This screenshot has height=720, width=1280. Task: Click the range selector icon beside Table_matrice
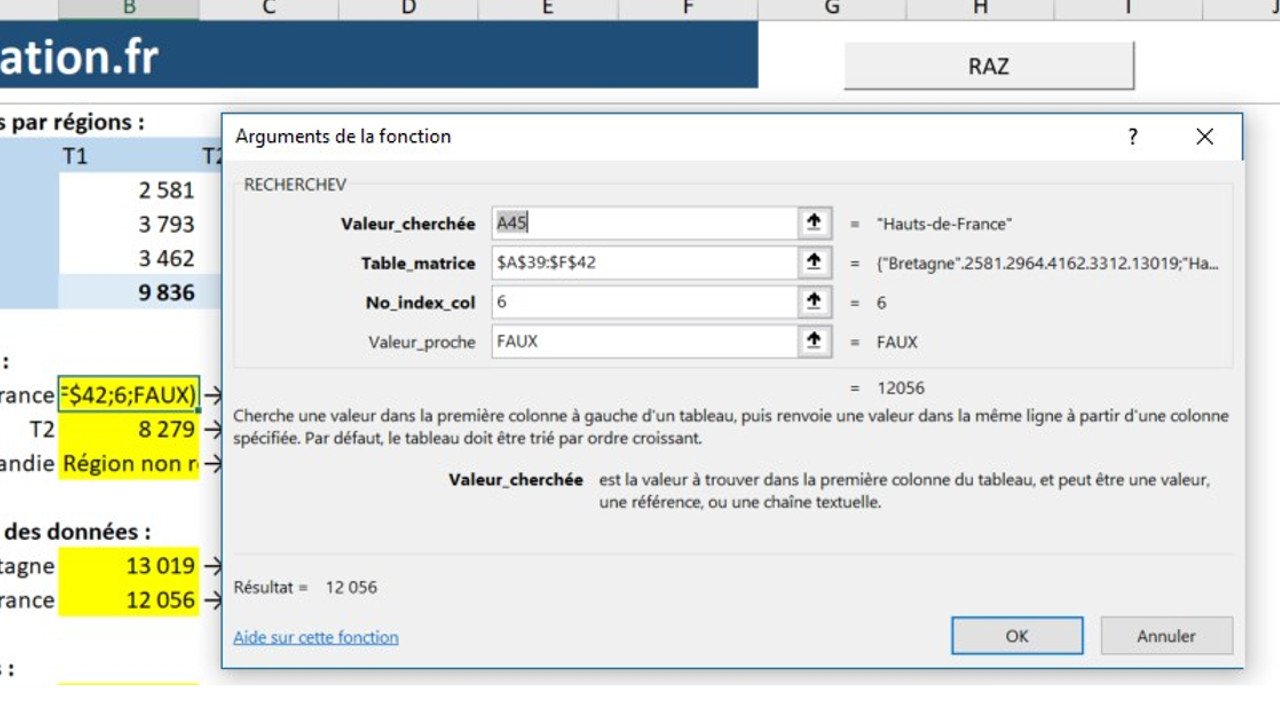812,262
